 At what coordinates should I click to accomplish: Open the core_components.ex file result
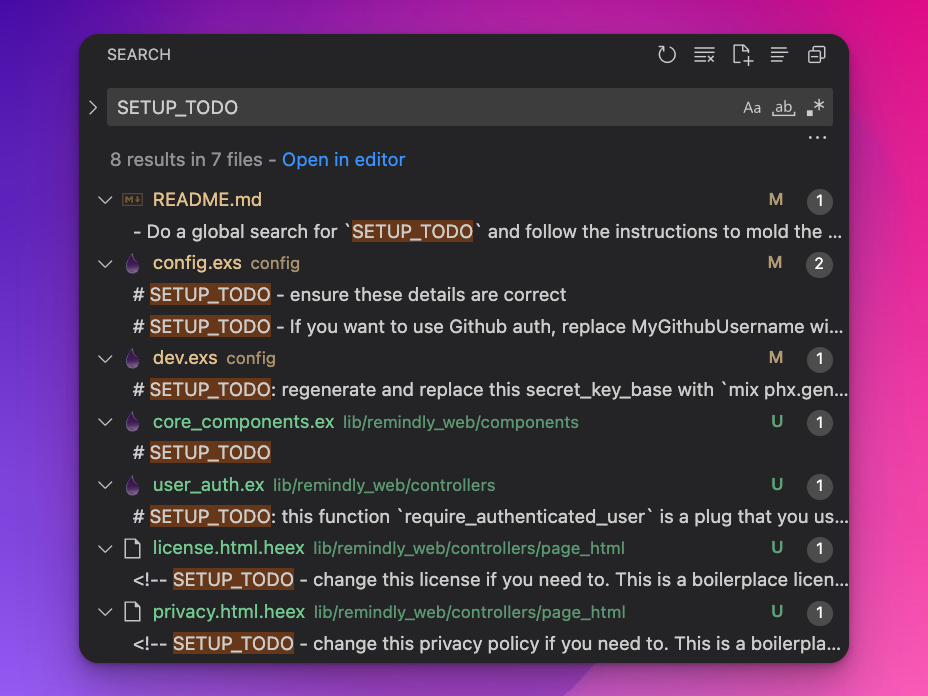click(x=243, y=422)
